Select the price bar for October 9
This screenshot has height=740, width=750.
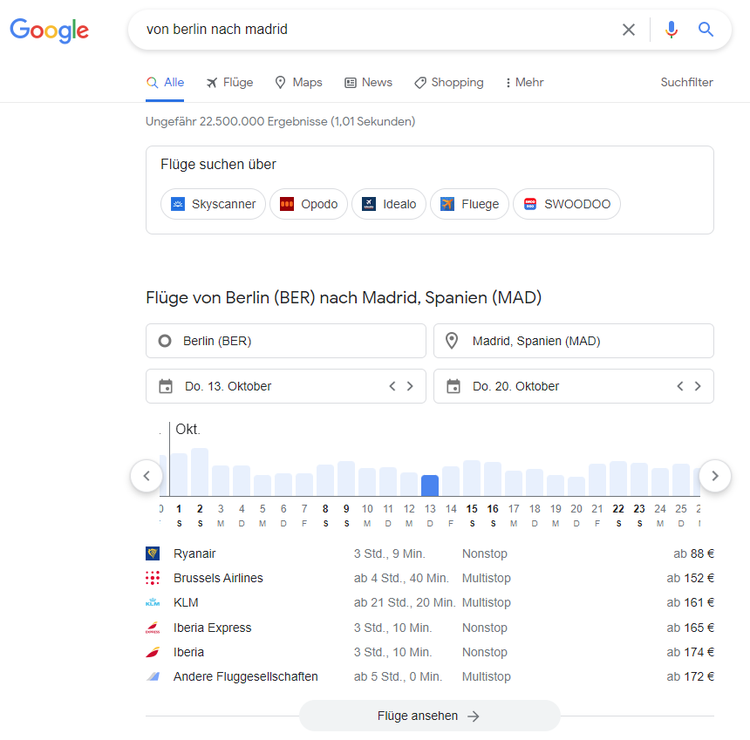click(346, 479)
